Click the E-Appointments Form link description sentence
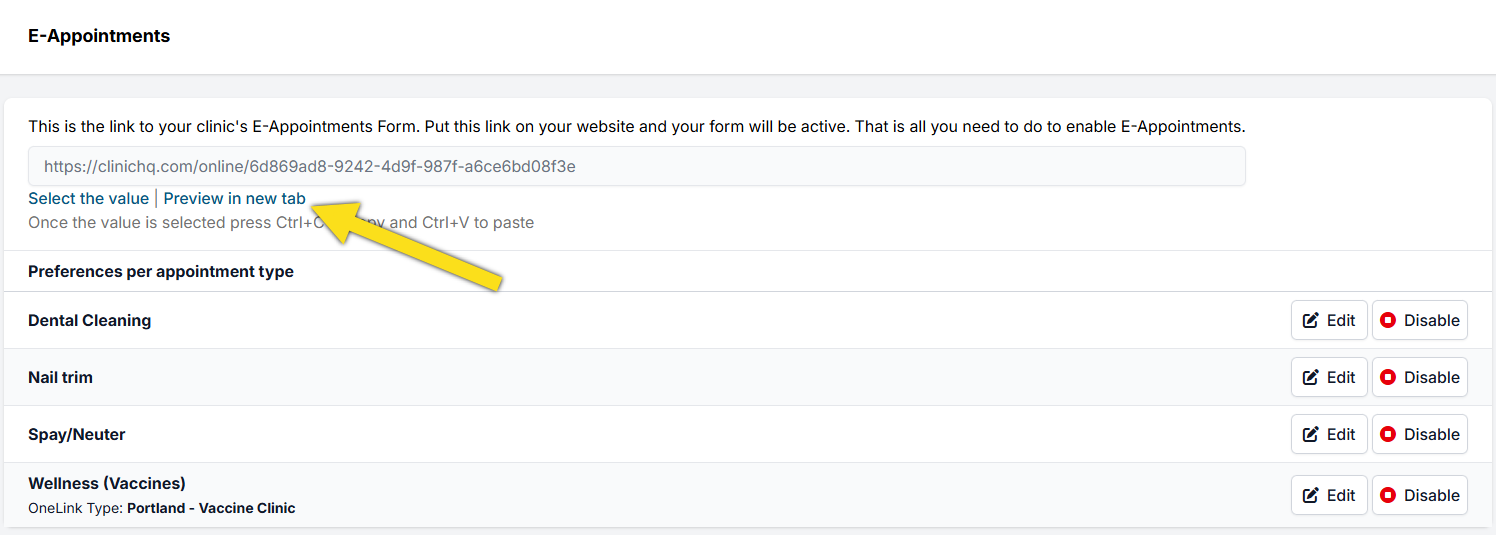This screenshot has width=1496, height=535. coord(636,127)
